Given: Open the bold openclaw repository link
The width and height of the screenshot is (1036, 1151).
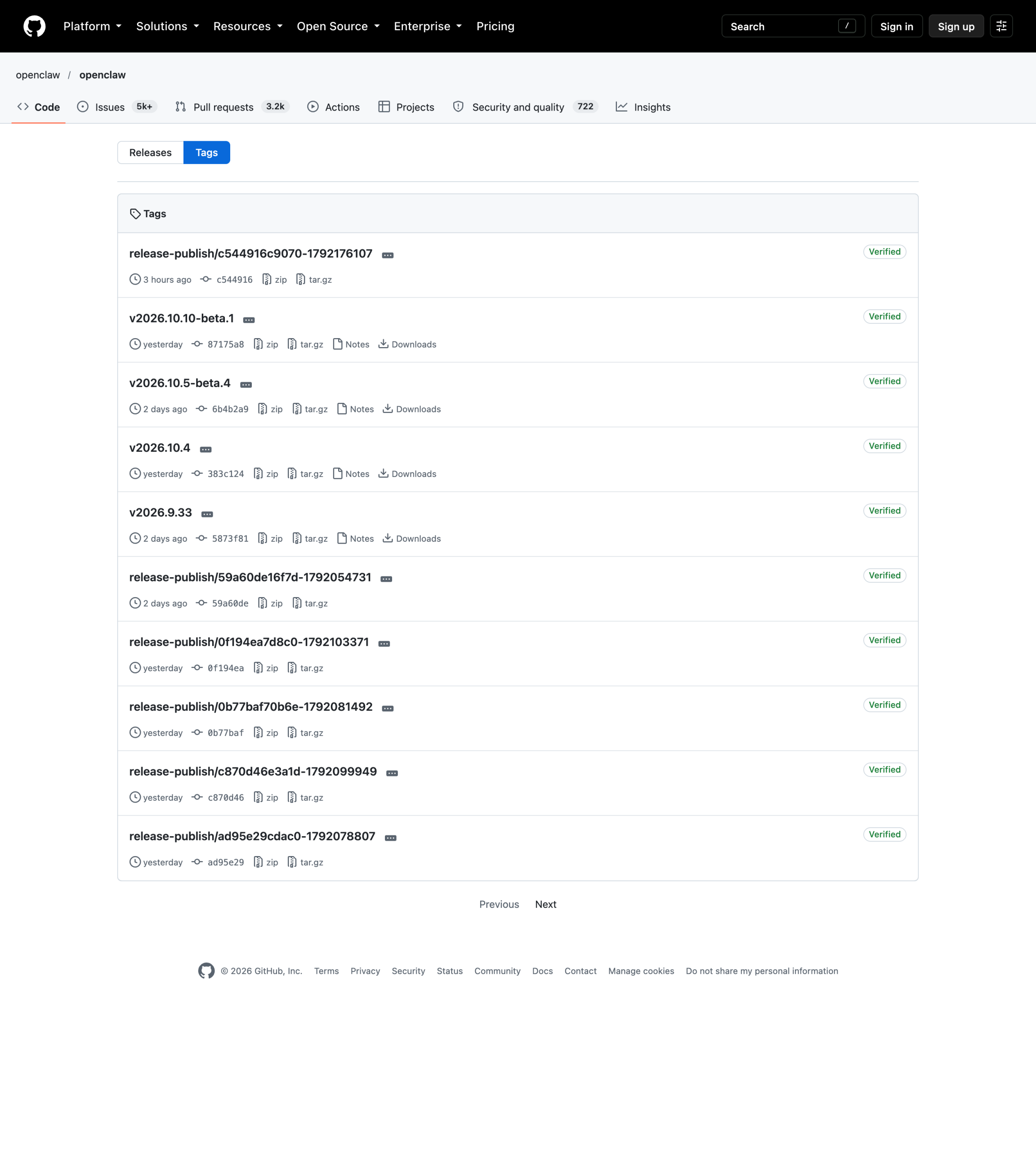Looking at the screenshot, I should click(103, 75).
